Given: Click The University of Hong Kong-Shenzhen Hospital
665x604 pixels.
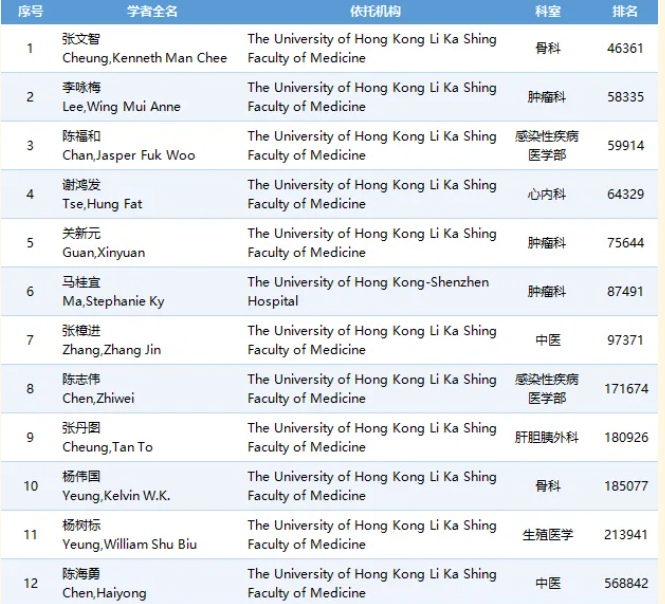Looking at the screenshot, I should click(368, 291).
